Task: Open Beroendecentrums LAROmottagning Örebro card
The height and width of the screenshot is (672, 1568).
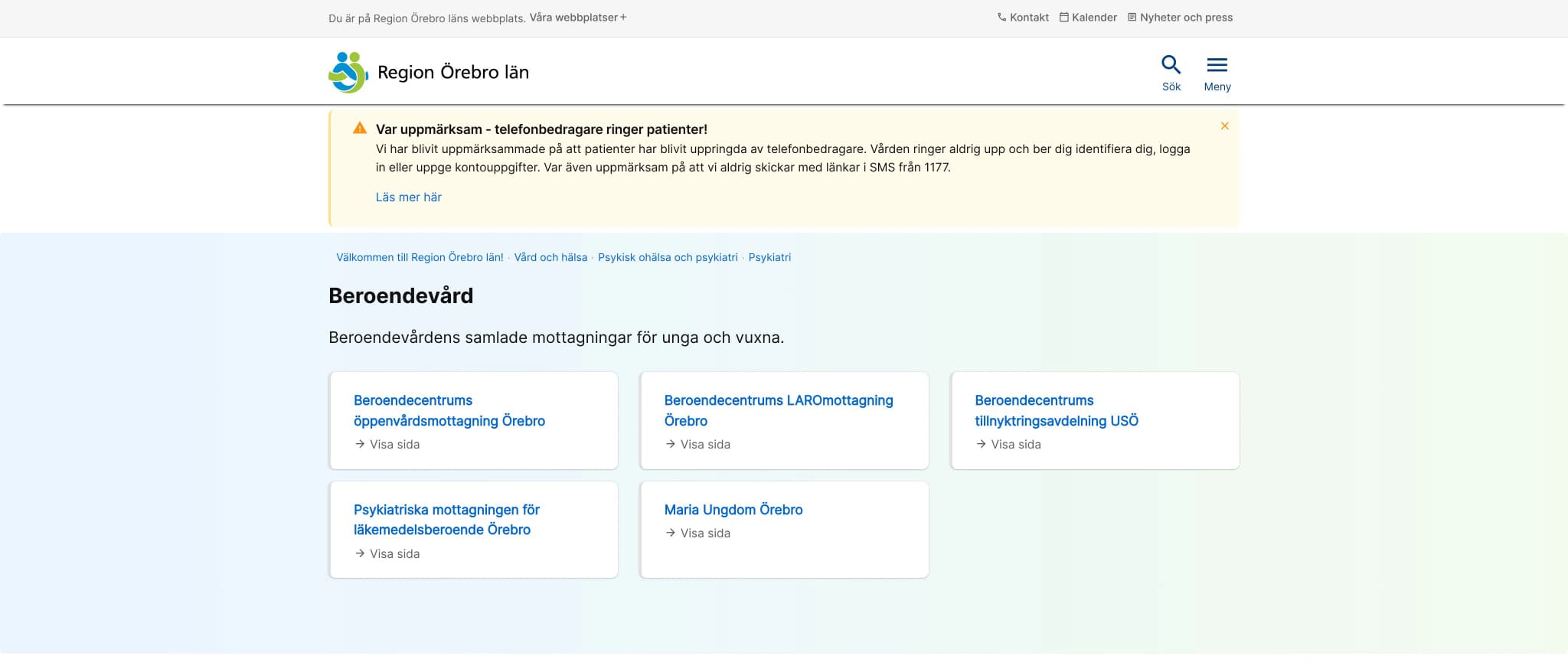Action: [x=784, y=420]
